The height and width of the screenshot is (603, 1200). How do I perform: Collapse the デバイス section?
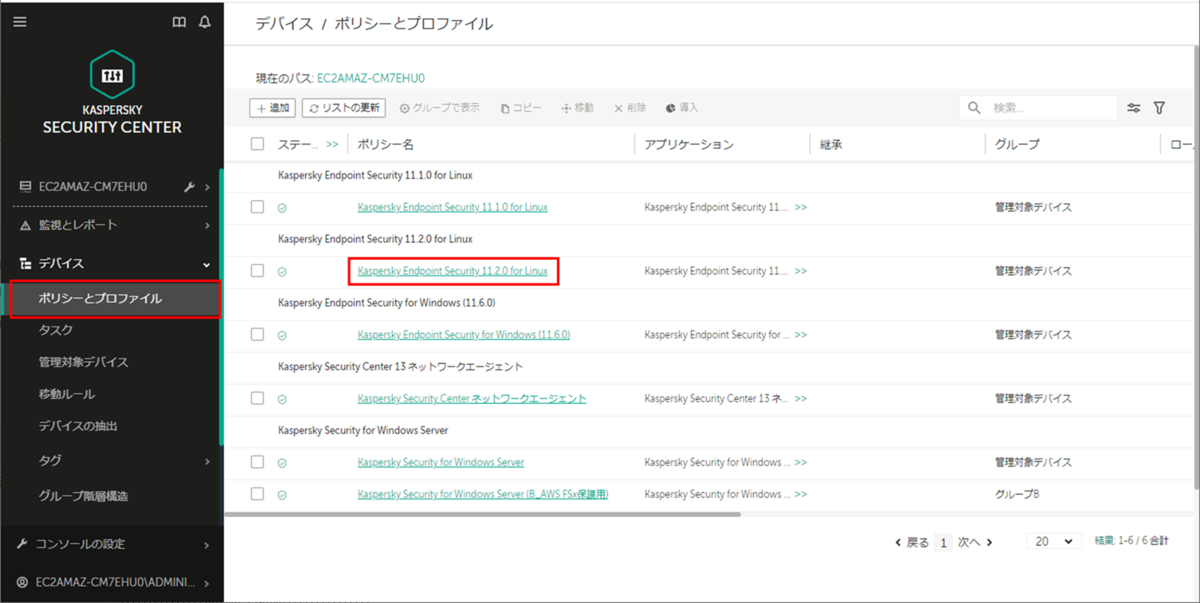(207, 264)
